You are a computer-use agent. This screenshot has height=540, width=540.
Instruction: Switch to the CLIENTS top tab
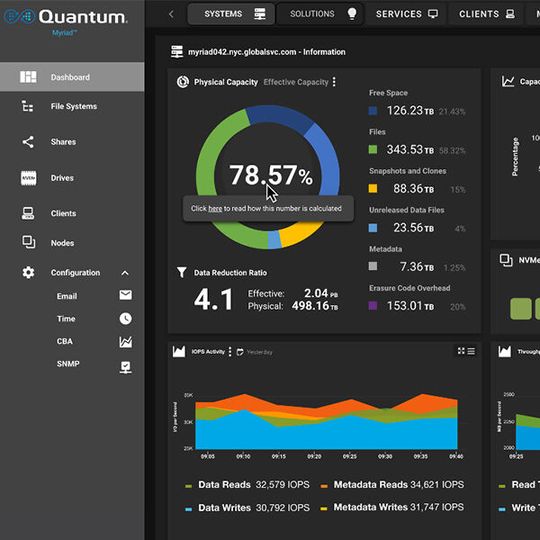pyautogui.click(x=487, y=14)
